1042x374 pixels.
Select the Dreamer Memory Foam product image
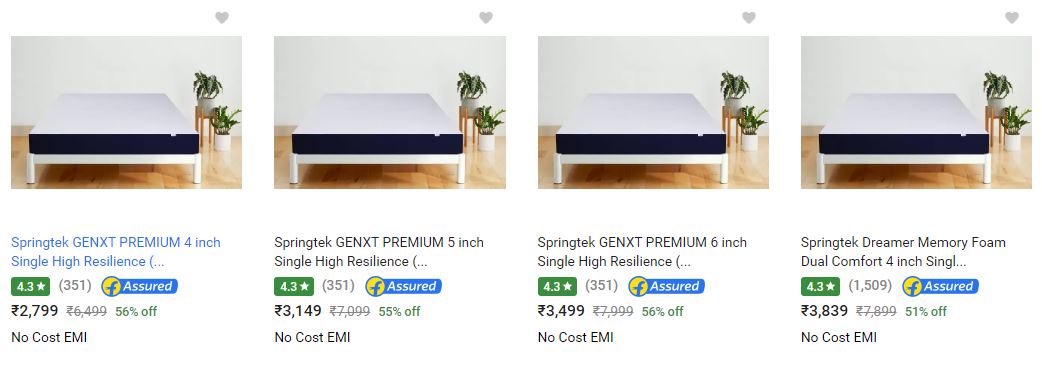point(916,112)
